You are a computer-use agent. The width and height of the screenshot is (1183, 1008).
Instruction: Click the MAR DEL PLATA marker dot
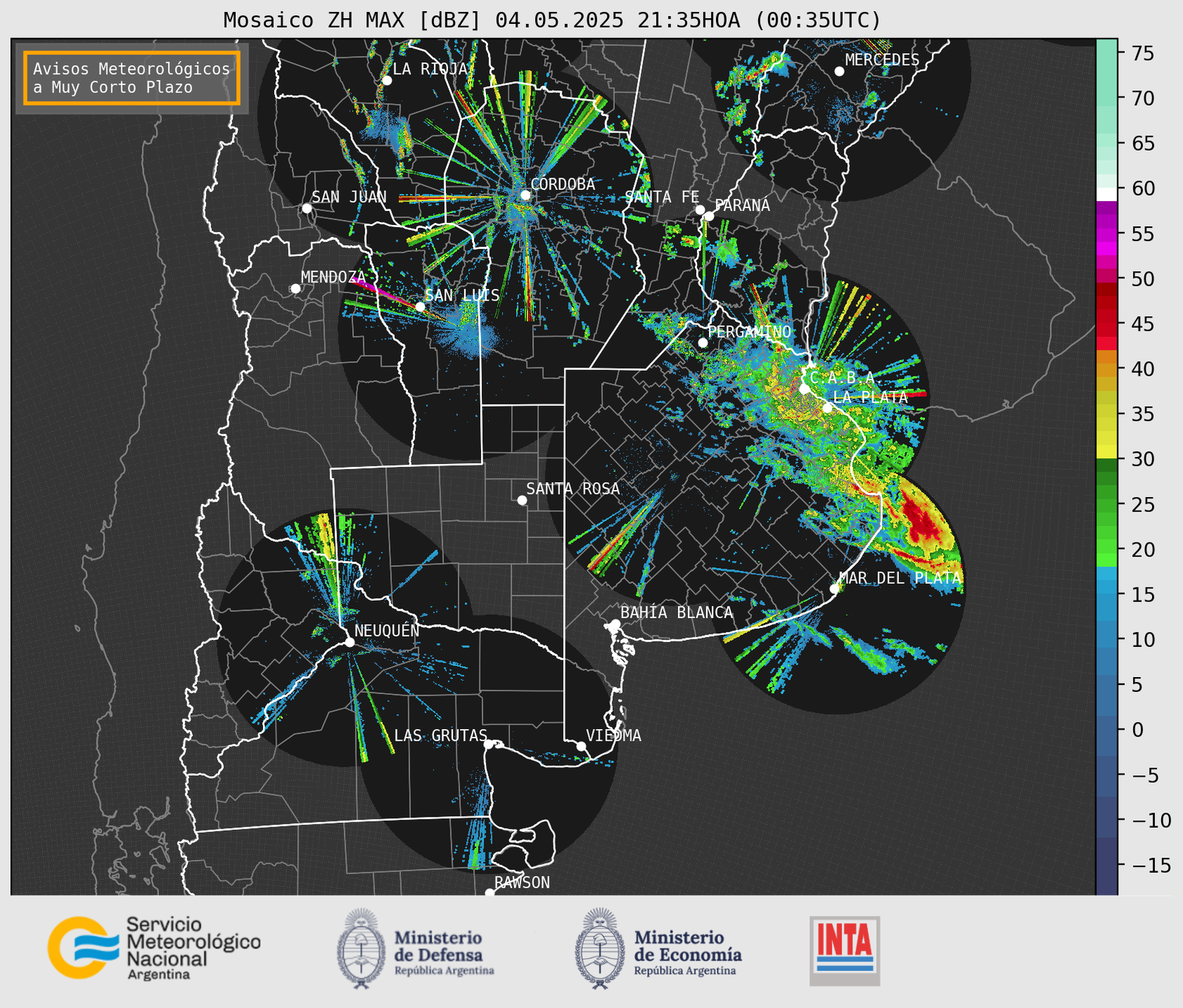click(x=834, y=589)
